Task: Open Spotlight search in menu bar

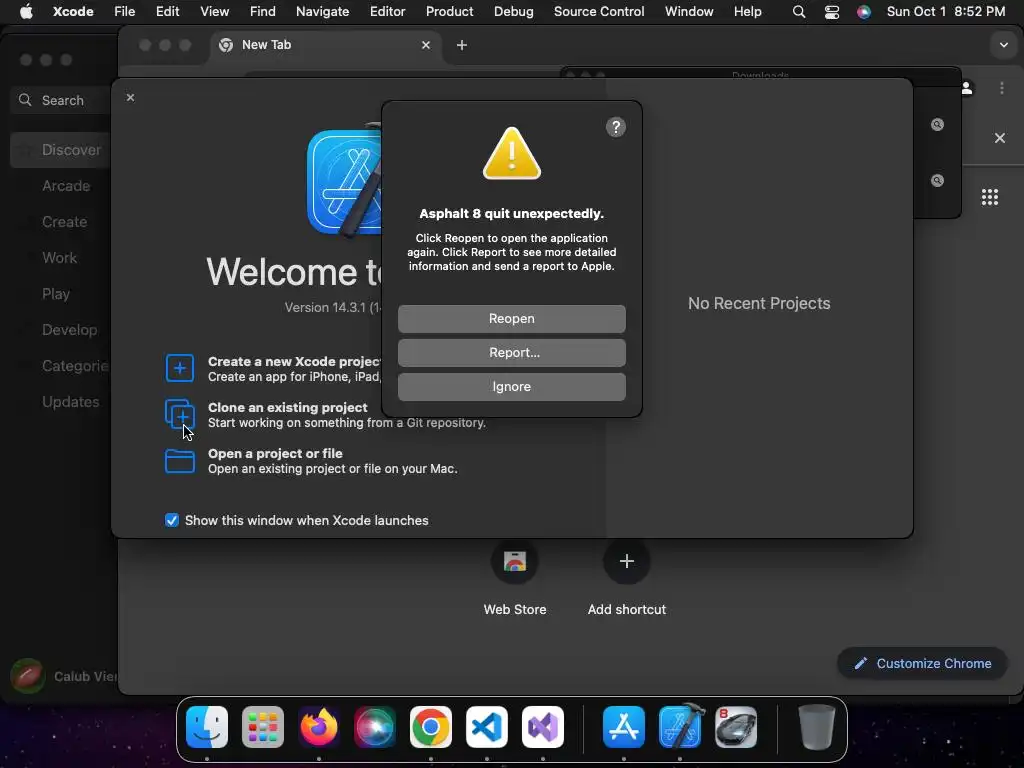Action: point(799,11)
